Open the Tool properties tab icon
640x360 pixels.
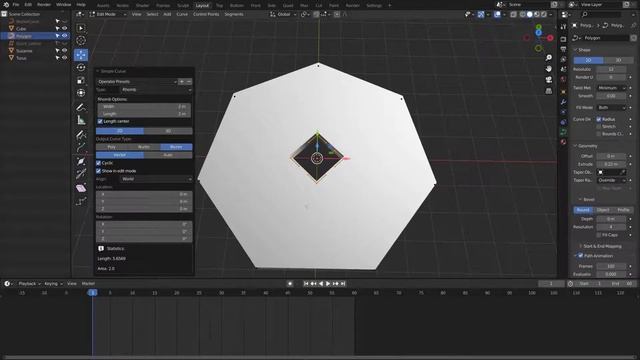point(563,27)
